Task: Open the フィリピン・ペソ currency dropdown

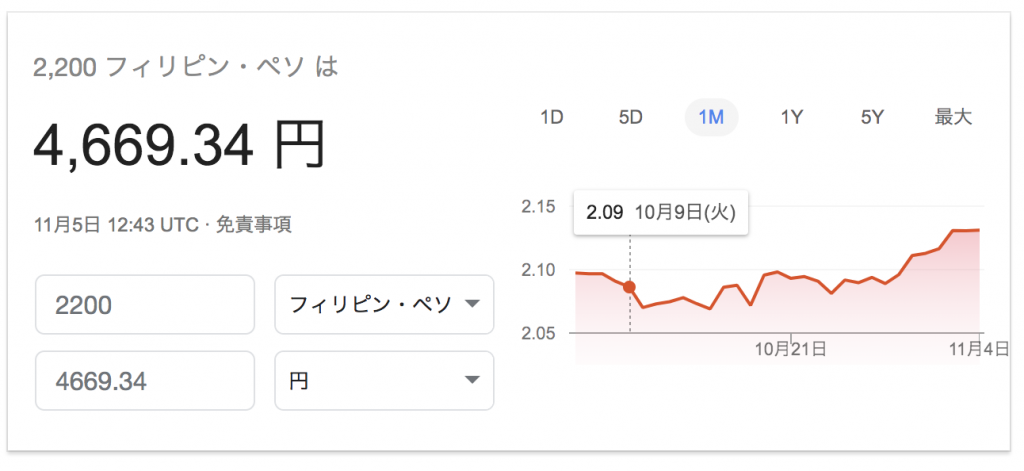Action: click(384, 304)
